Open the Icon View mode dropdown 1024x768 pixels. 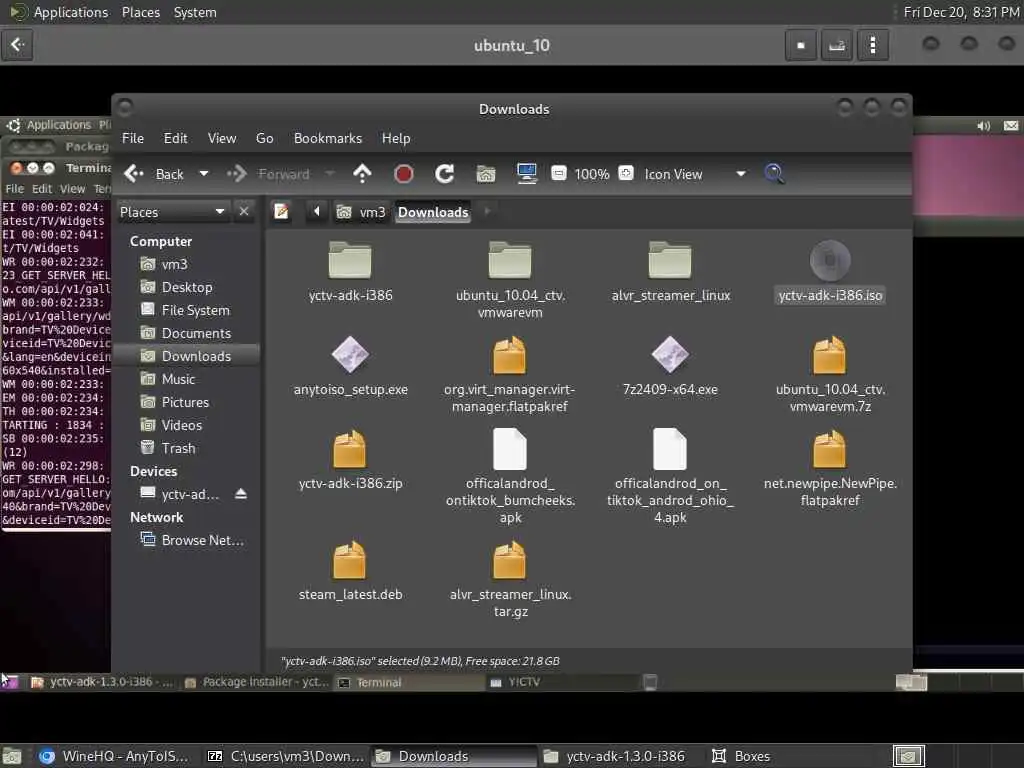tap(695, 174)
